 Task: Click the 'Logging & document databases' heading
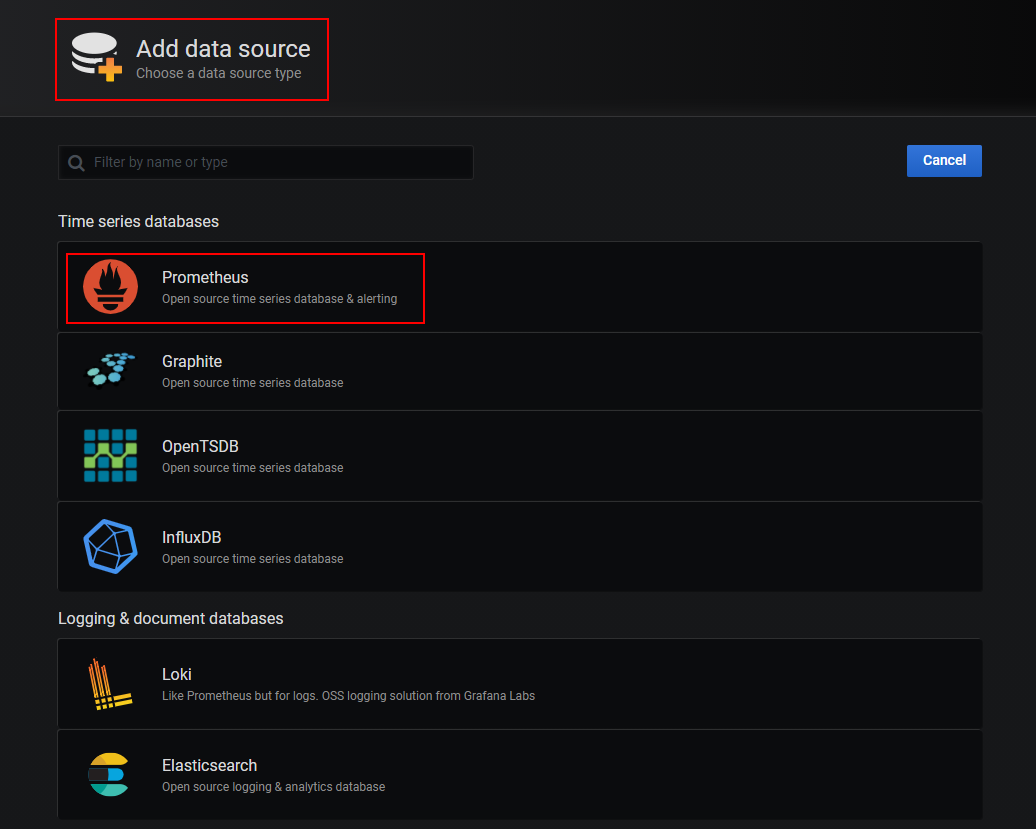170,618
